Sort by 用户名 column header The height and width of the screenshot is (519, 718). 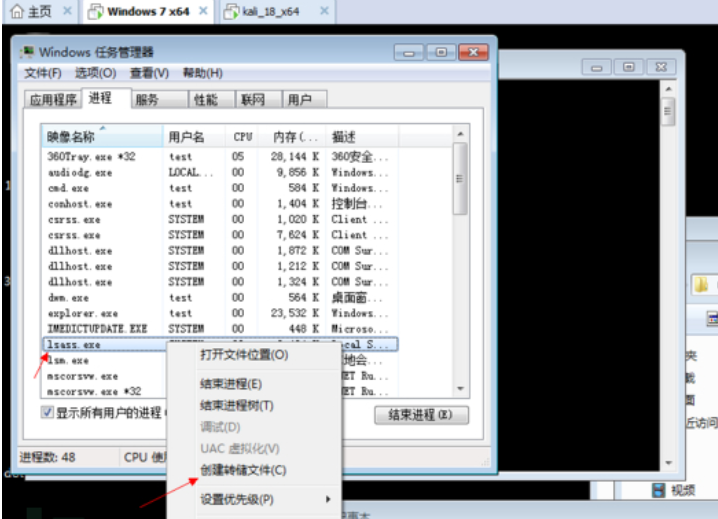pyautogui.click(x=194, y=137)
